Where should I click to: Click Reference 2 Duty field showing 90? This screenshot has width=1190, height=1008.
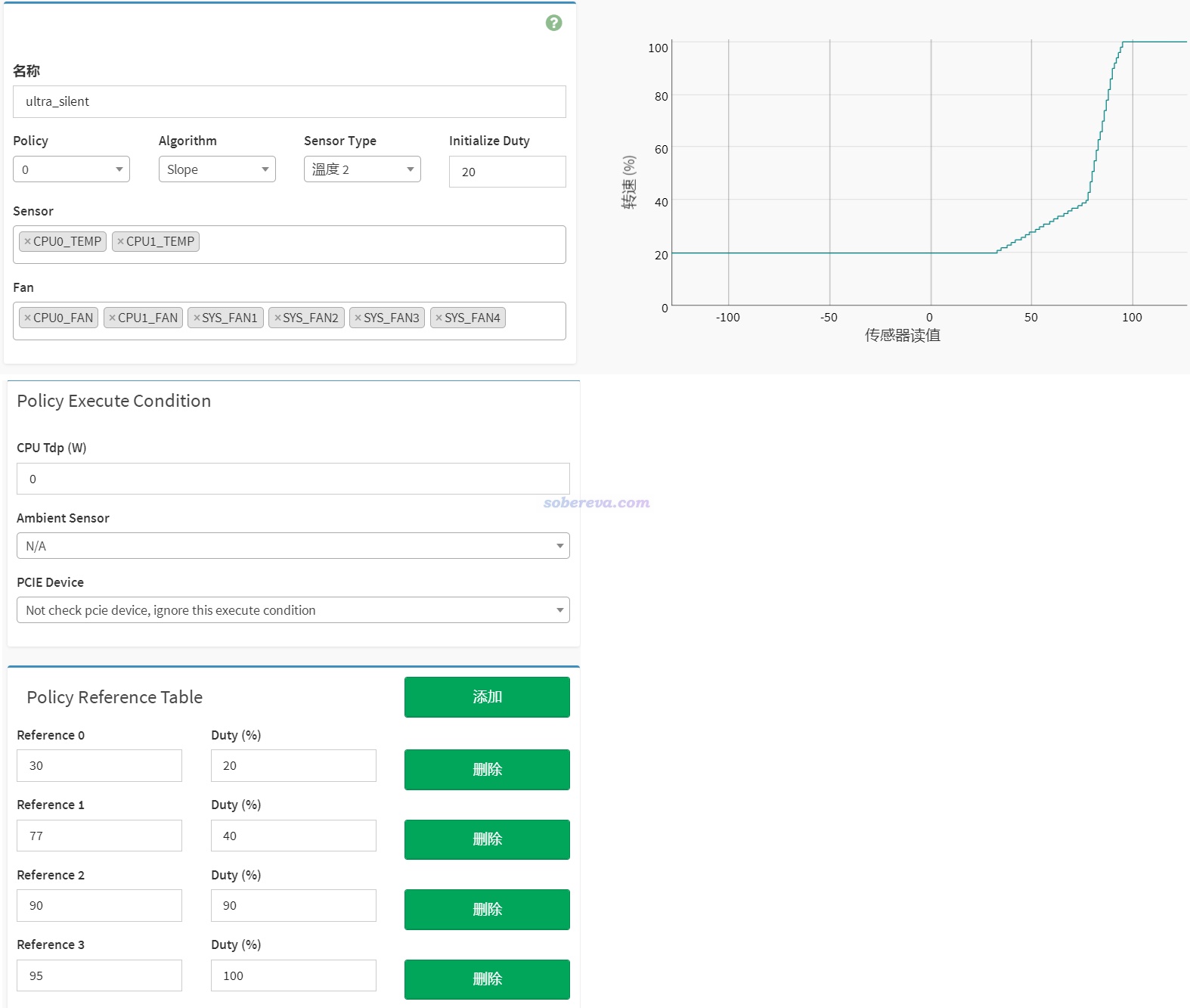click(x=293, y=906)
